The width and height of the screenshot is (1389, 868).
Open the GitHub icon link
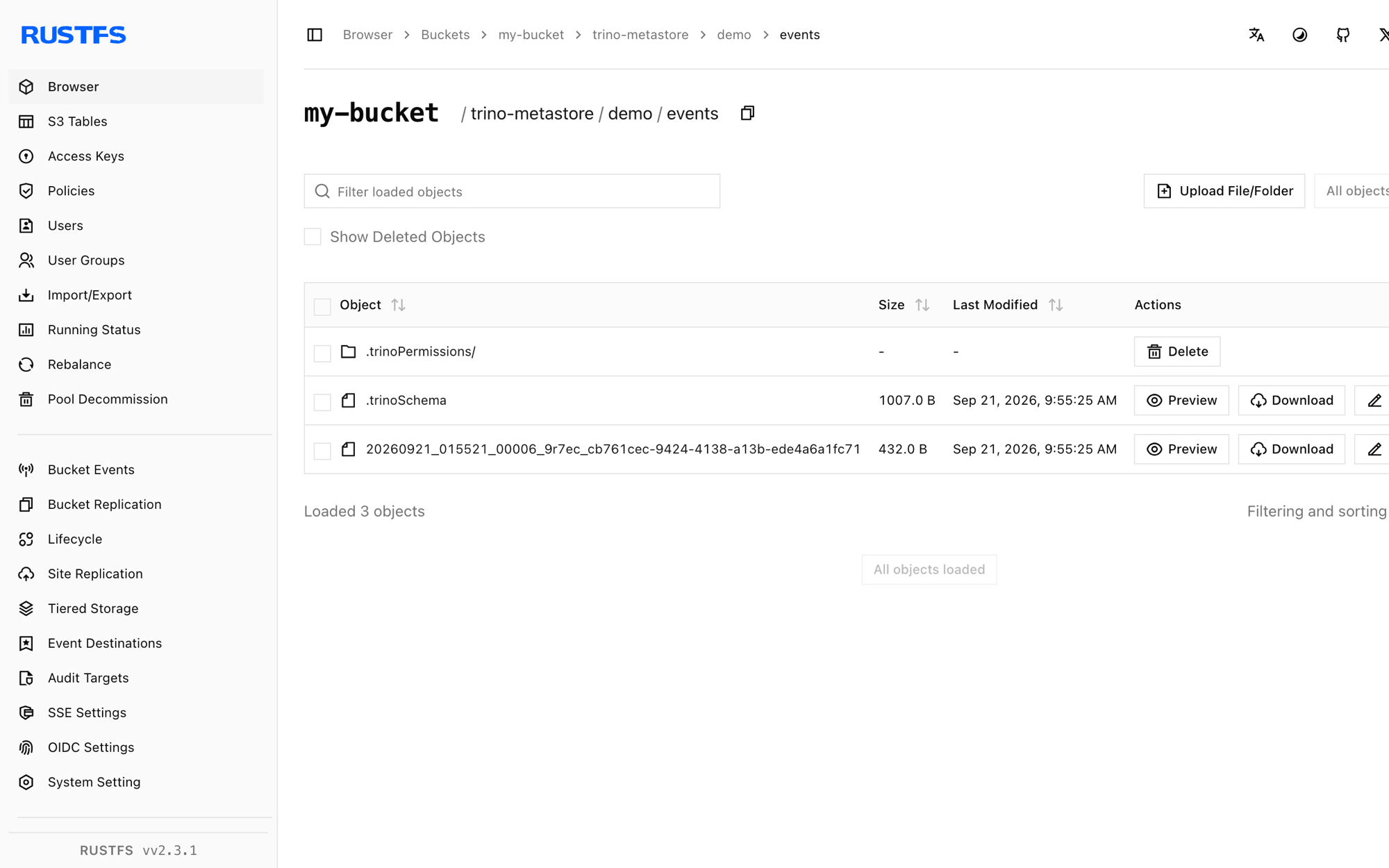tap(1342, 35)
